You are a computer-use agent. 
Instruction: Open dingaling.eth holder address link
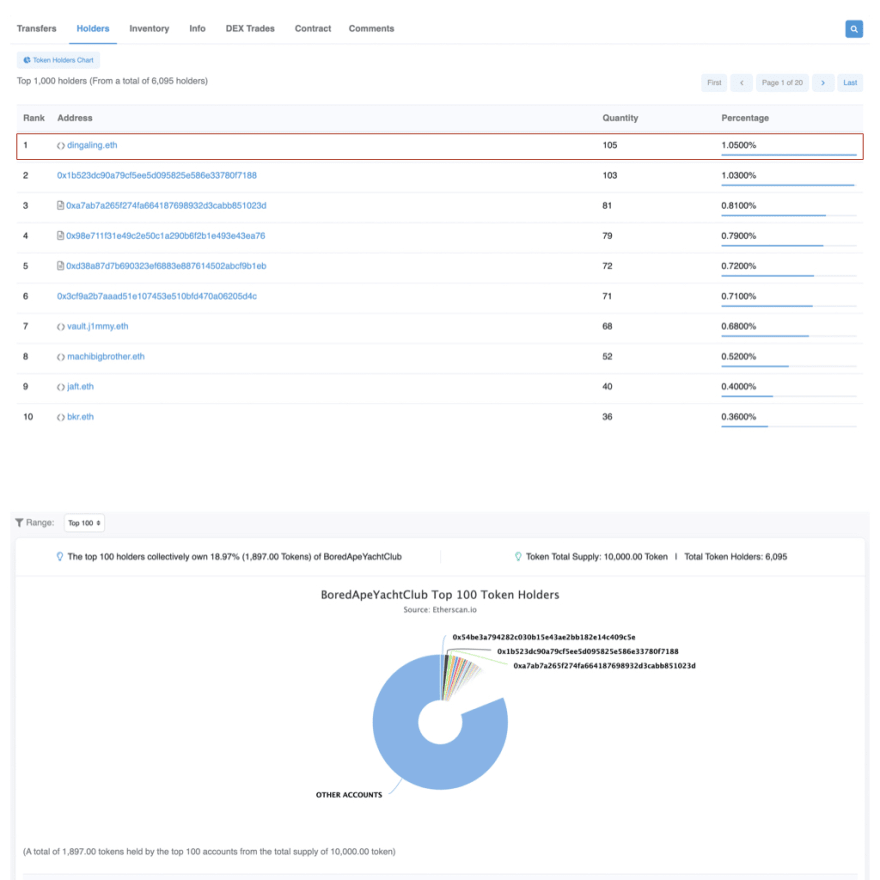tap(92, 145)
